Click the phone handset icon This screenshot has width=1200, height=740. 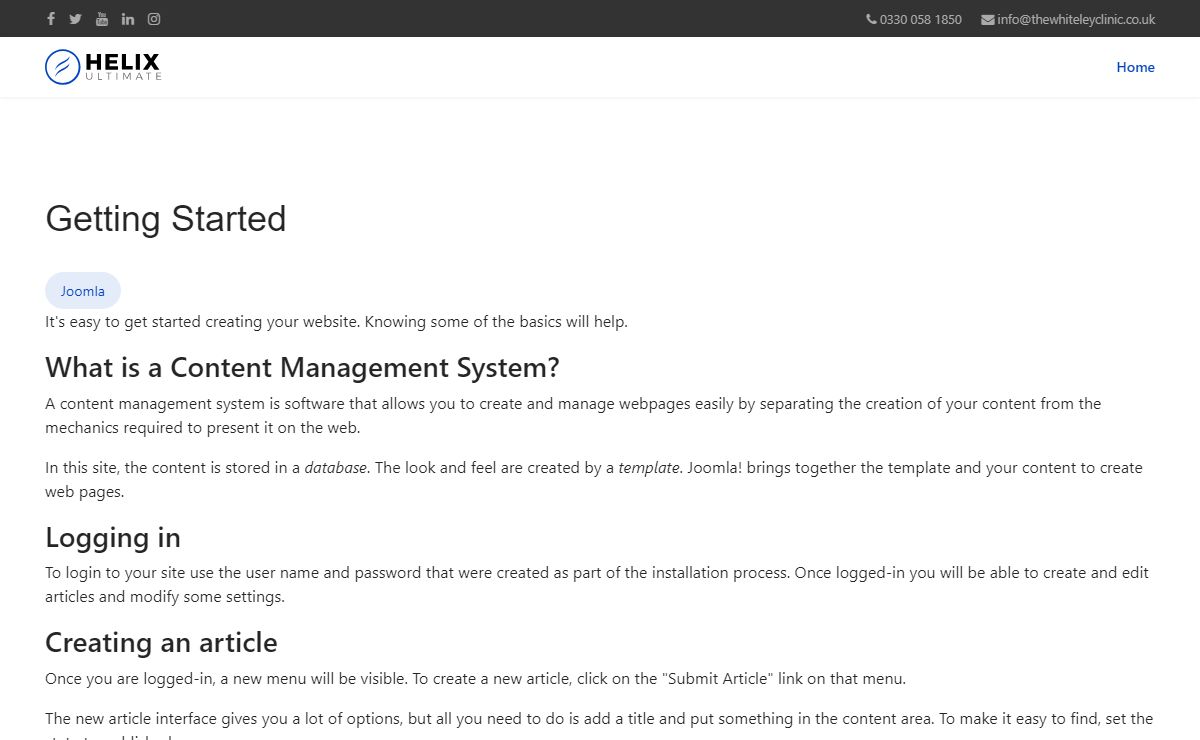(871, 19)
